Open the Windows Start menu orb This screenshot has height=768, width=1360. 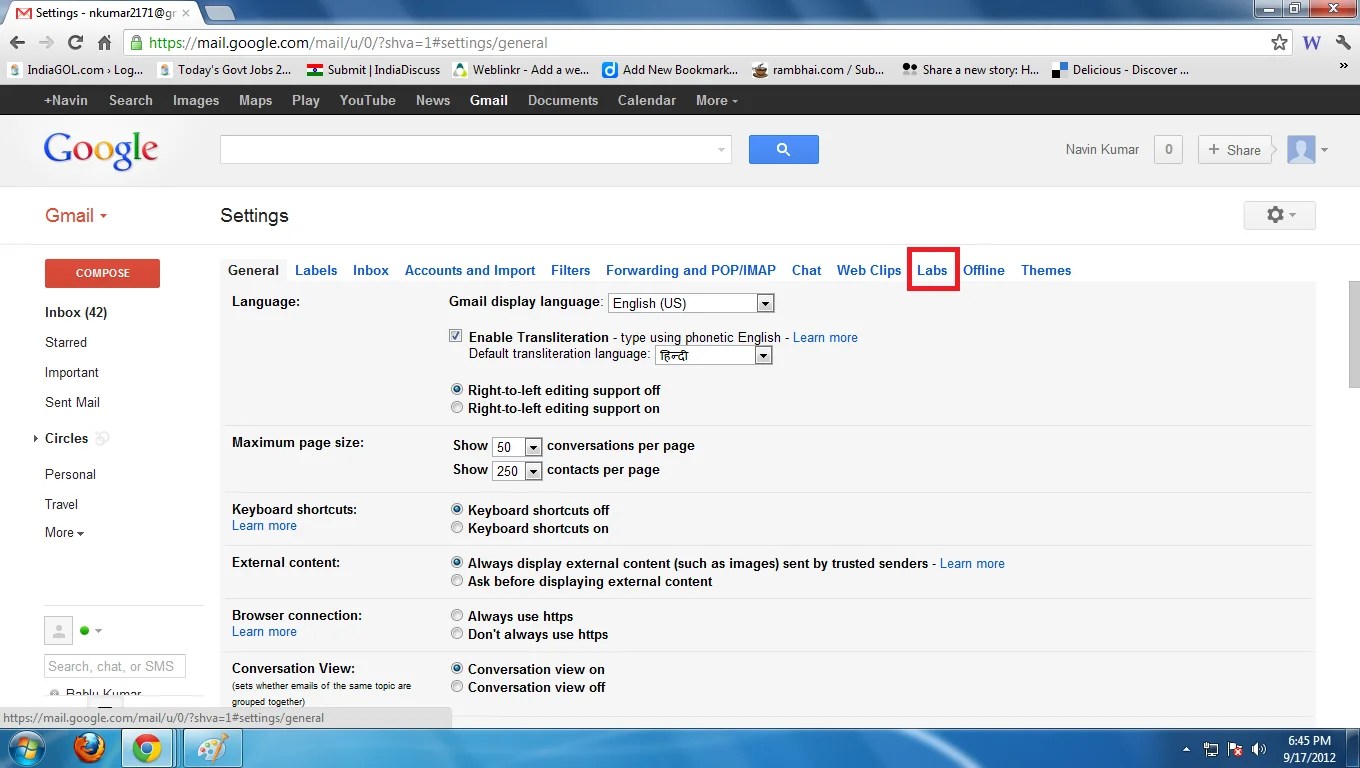point(24,747)
